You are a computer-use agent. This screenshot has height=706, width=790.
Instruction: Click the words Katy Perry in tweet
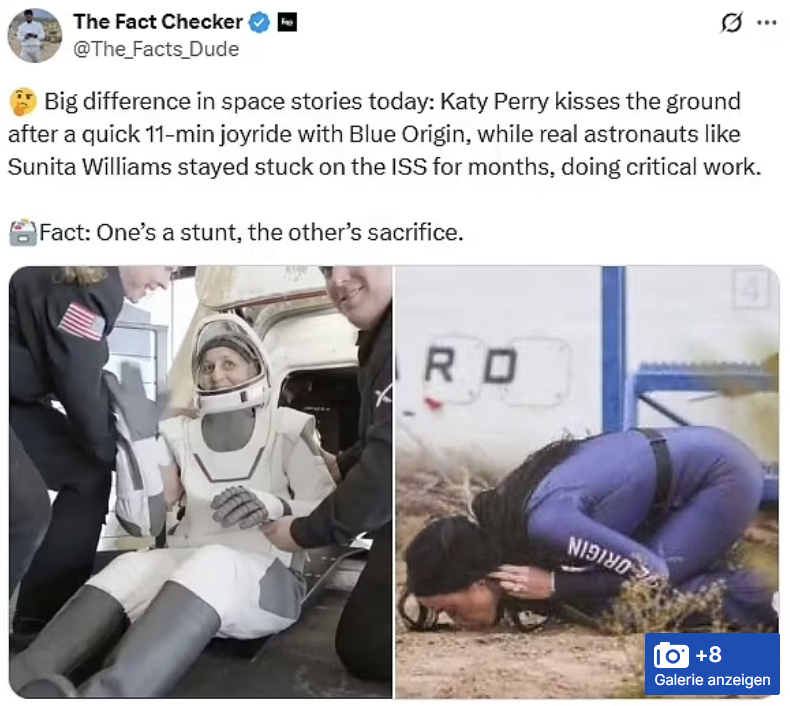(x=494, y=102)
